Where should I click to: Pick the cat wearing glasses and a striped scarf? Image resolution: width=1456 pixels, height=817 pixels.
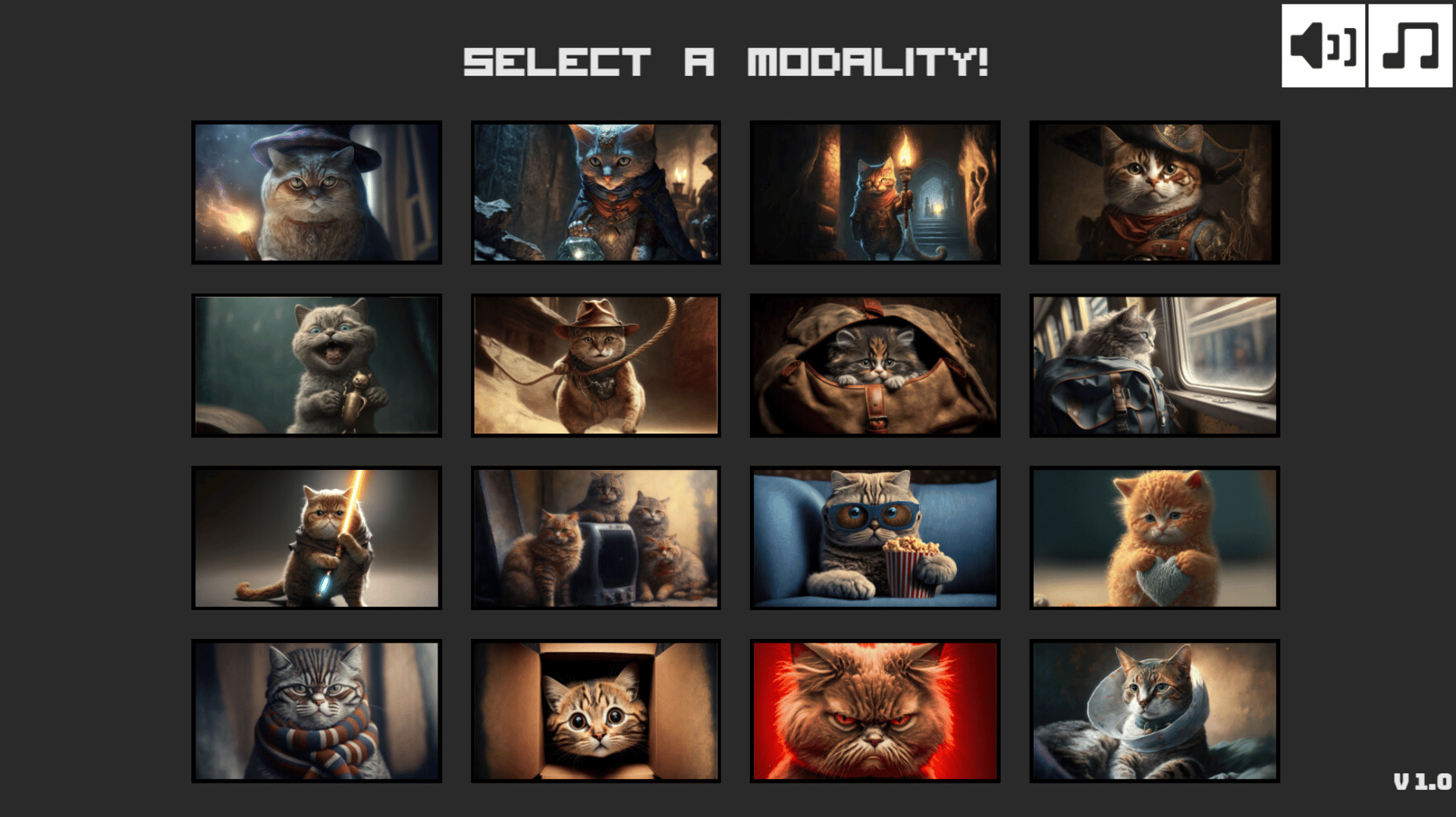pyautogui.click(x=316, y=711)
